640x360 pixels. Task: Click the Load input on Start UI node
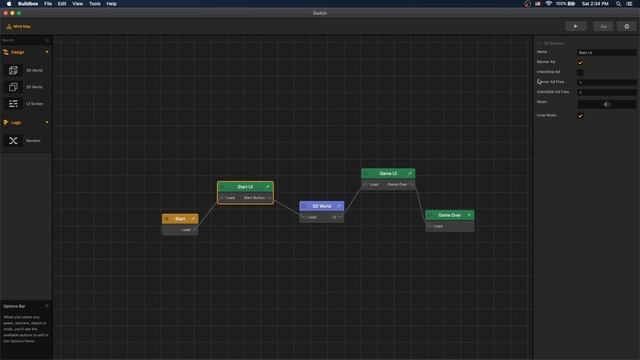(231, 198)
